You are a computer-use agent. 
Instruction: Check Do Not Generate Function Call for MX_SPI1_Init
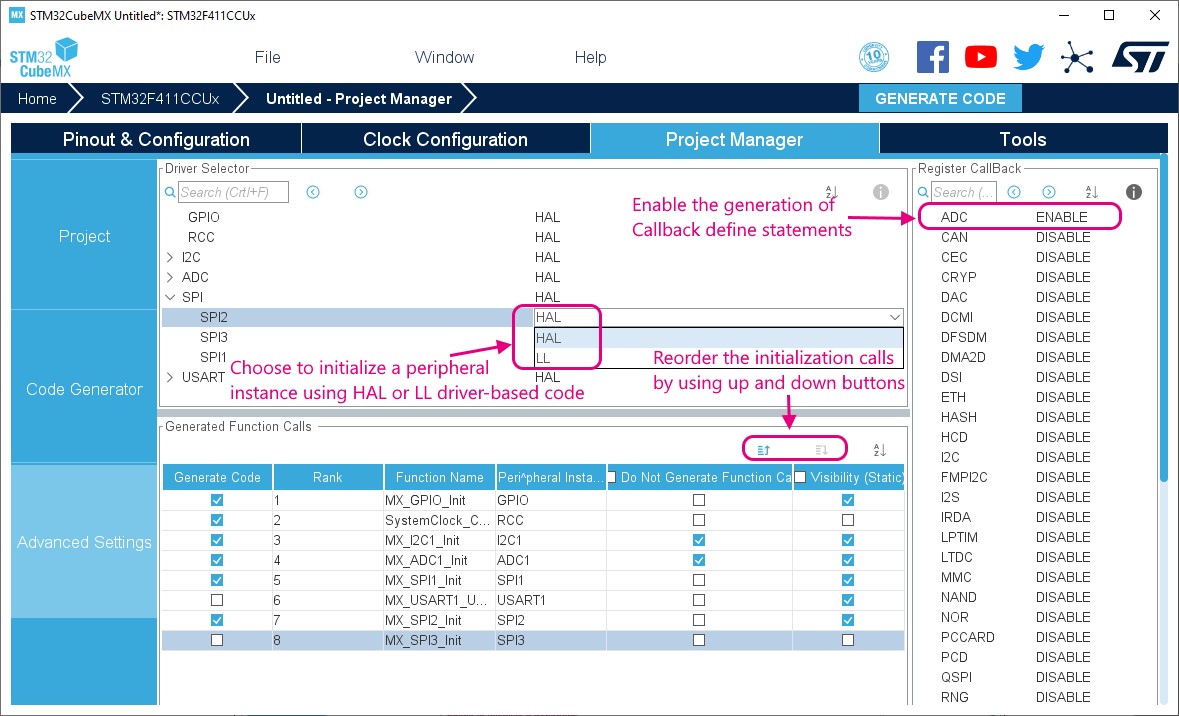(699, 580)
